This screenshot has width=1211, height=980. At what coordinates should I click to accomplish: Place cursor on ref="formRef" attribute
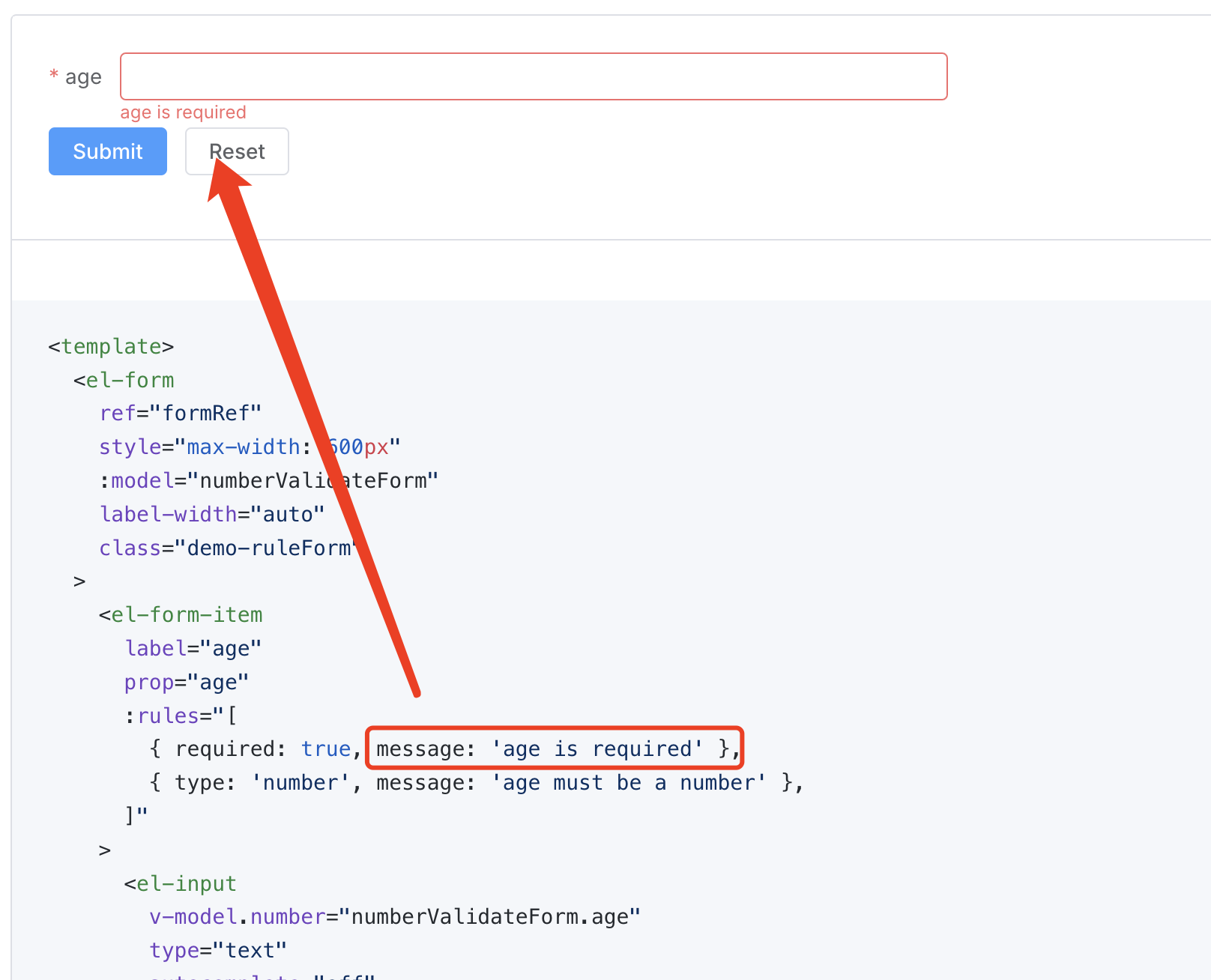coord(181,414)
